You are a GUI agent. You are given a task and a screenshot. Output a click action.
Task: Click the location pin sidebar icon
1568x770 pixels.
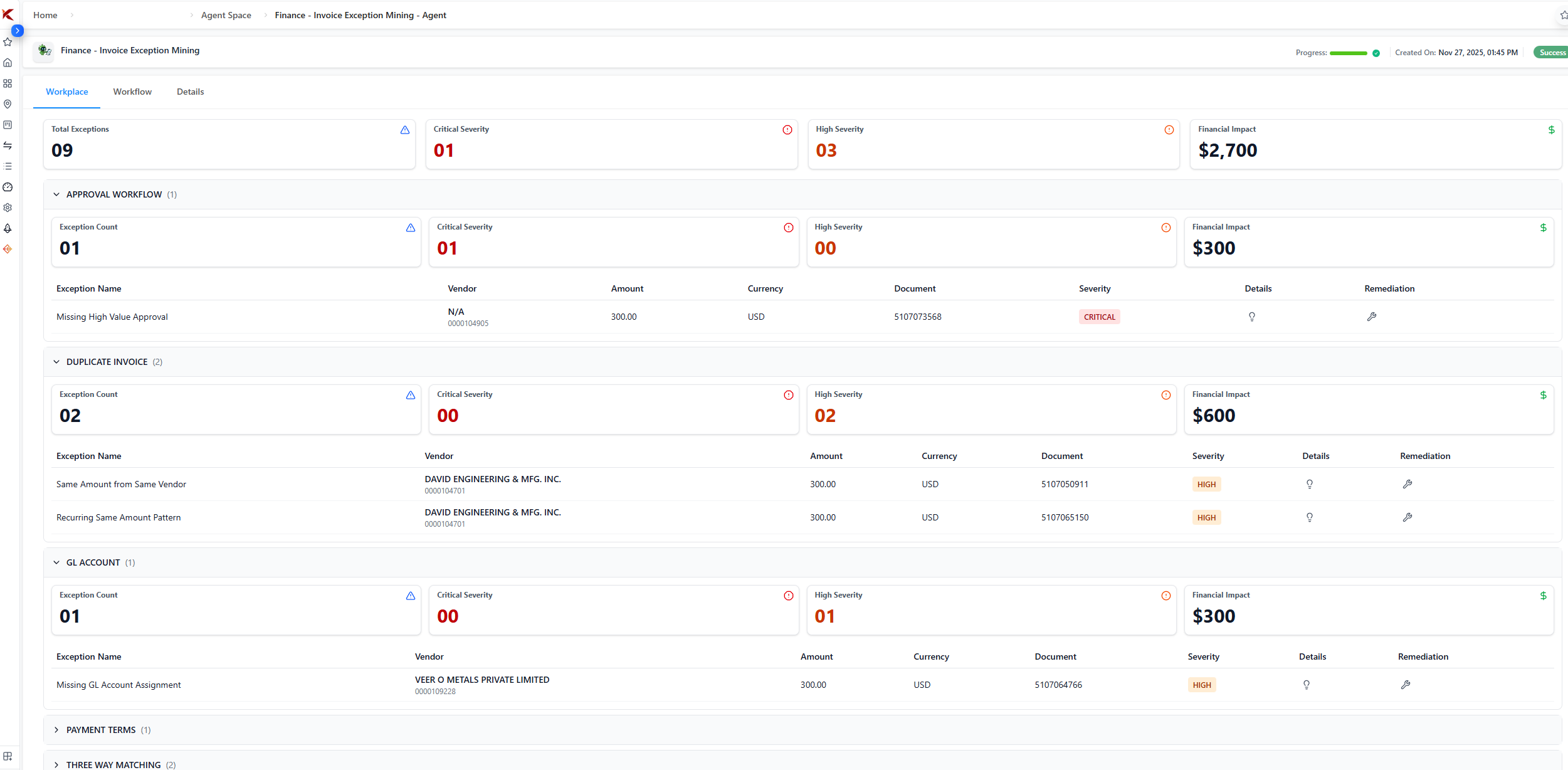click(x=8, y=104)
